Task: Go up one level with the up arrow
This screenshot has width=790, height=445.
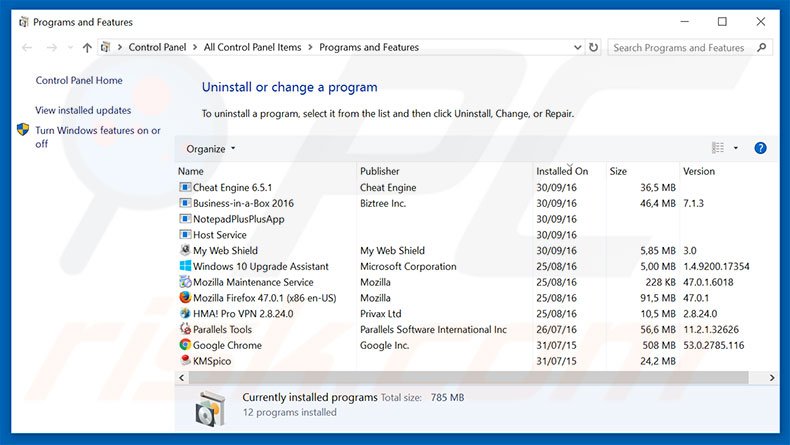Action: tap(87, 47)
